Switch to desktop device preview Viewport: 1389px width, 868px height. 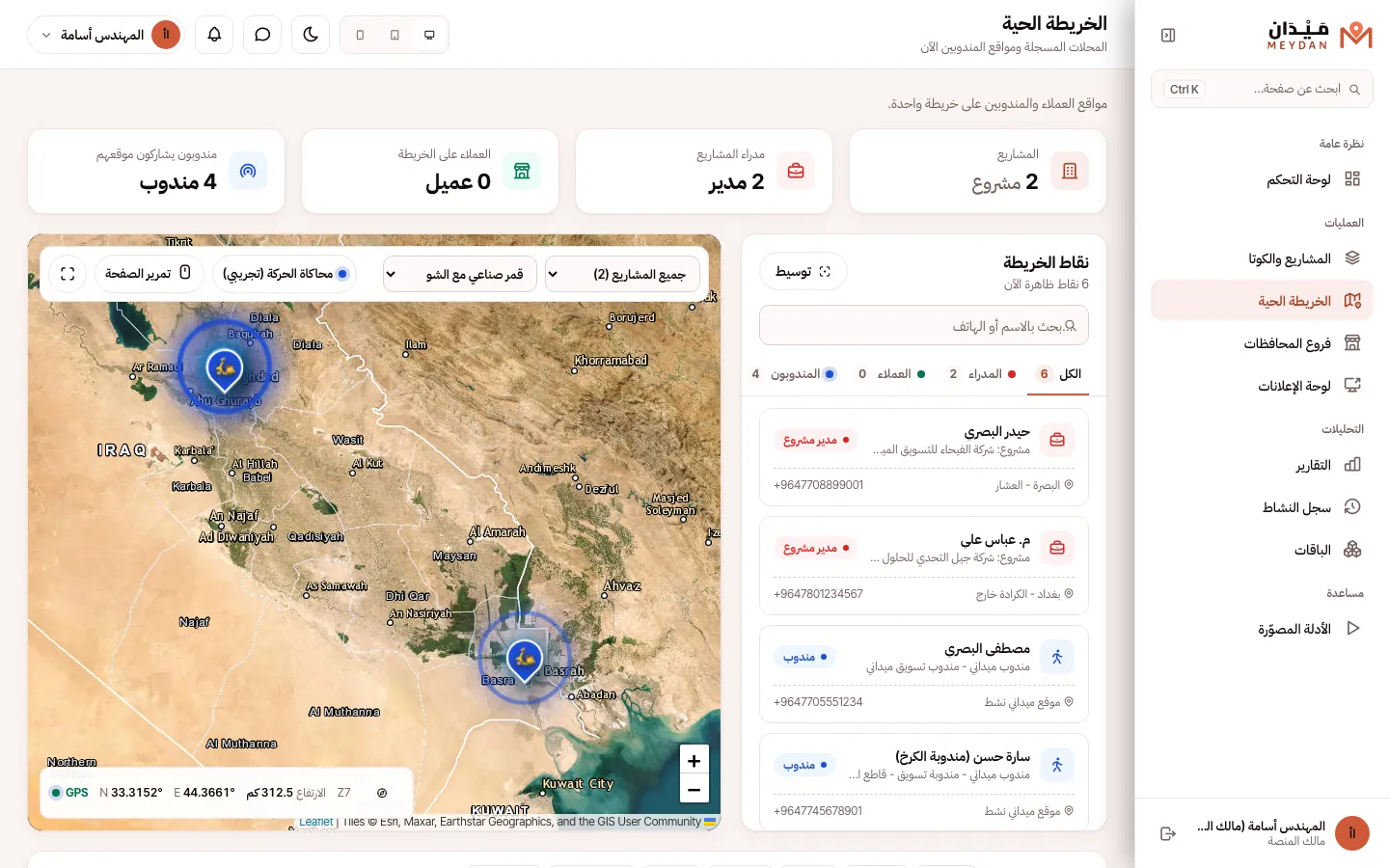pyautogui.click(x=429, y=35)
